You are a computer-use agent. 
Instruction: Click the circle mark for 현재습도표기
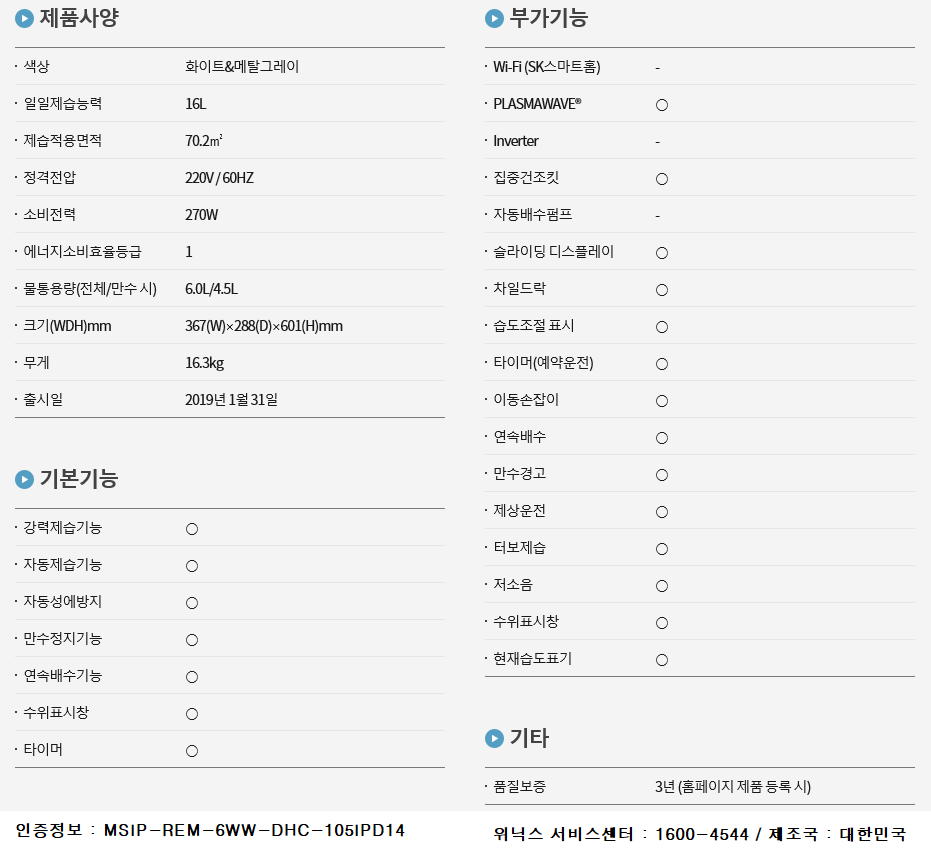click(x=661, y=660)
